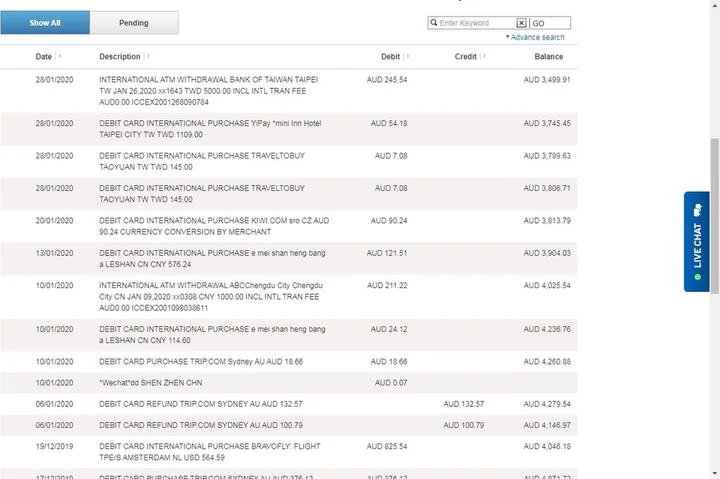The image size is (720, 479).
Task: Select the BRAVOFLY flight purchase transaction
Action: 210,450
